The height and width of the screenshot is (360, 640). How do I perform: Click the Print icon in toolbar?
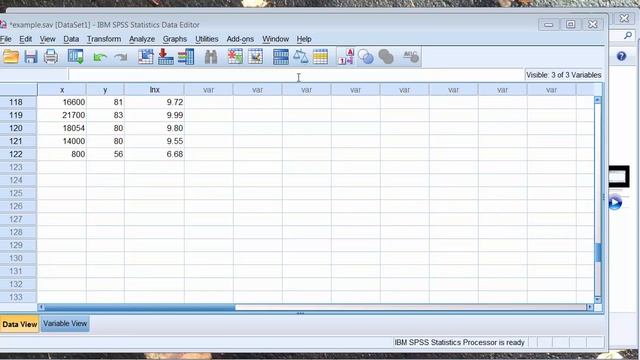(x=51, y=57)
